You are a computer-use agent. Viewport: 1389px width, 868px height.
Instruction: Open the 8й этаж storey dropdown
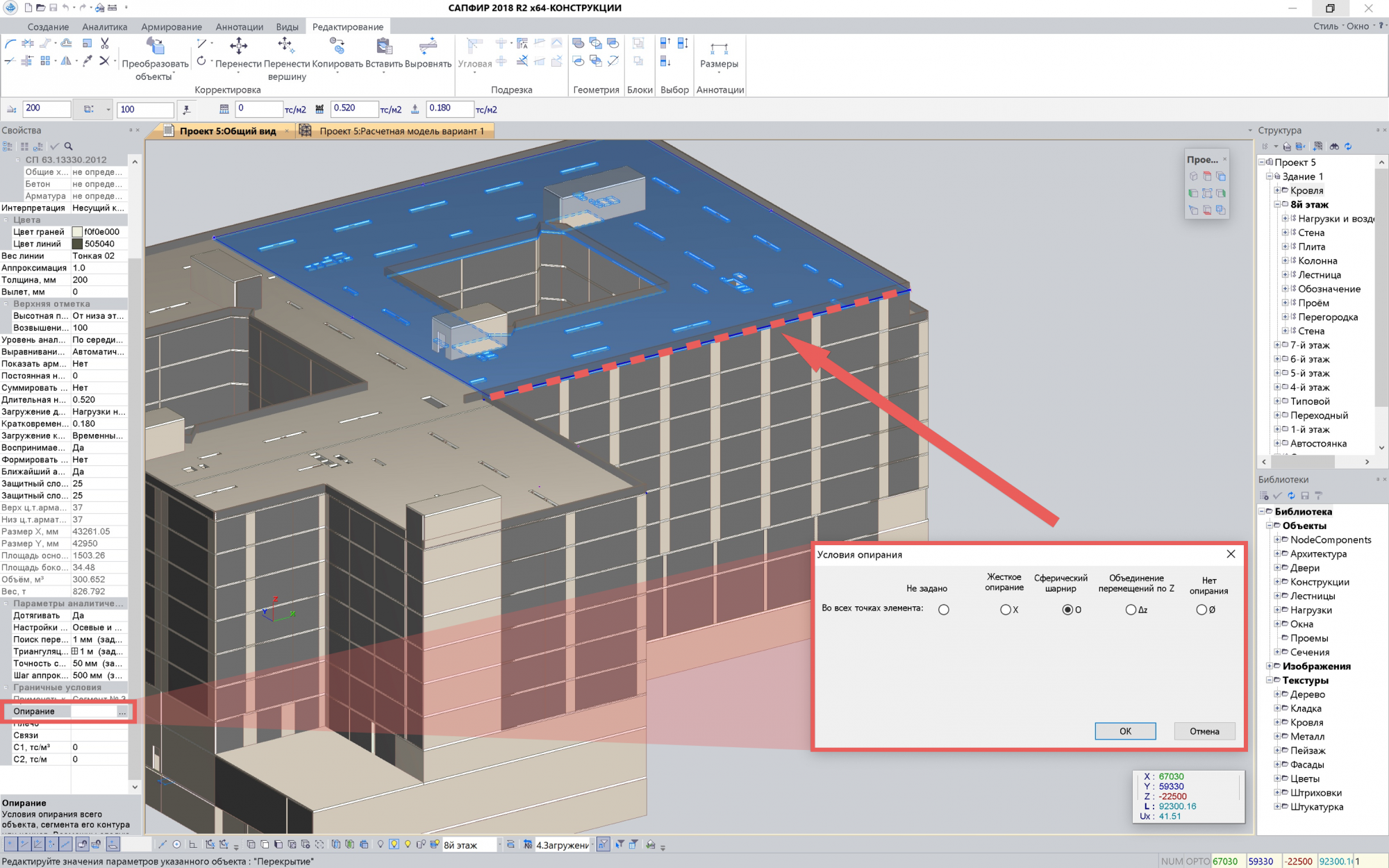(499, 844)
